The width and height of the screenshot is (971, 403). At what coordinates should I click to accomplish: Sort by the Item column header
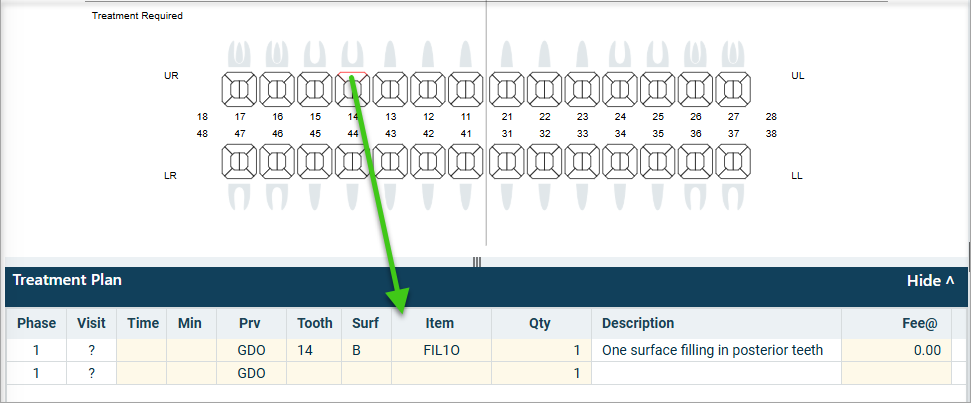click(x=442, y=323)
